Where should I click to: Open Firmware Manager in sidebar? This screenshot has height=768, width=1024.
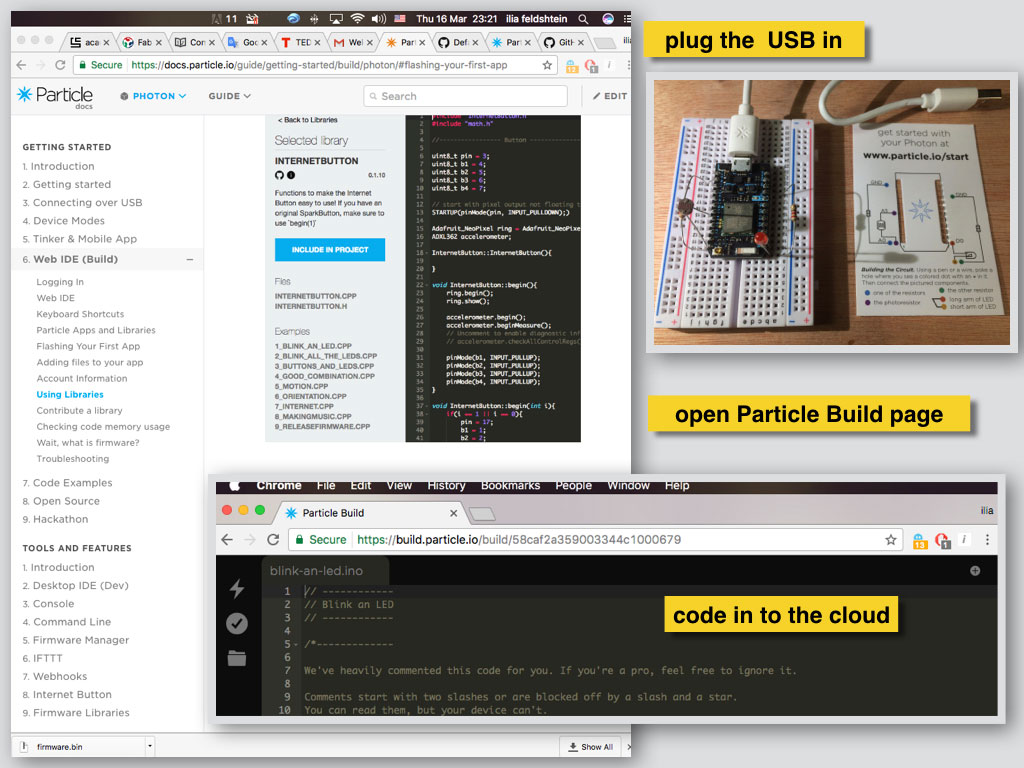pos(81,640)
